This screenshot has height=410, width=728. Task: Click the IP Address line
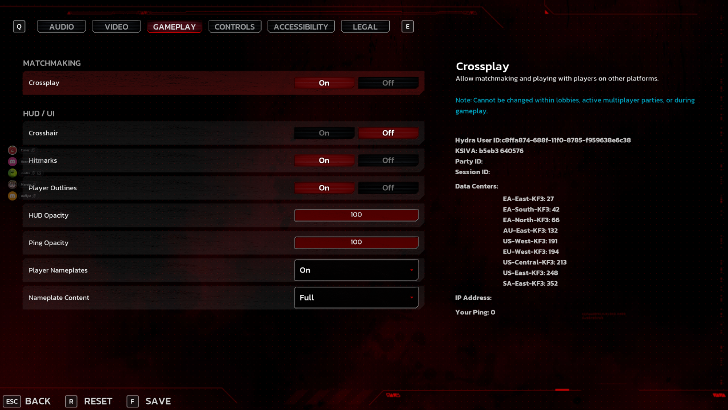point(473,298)
